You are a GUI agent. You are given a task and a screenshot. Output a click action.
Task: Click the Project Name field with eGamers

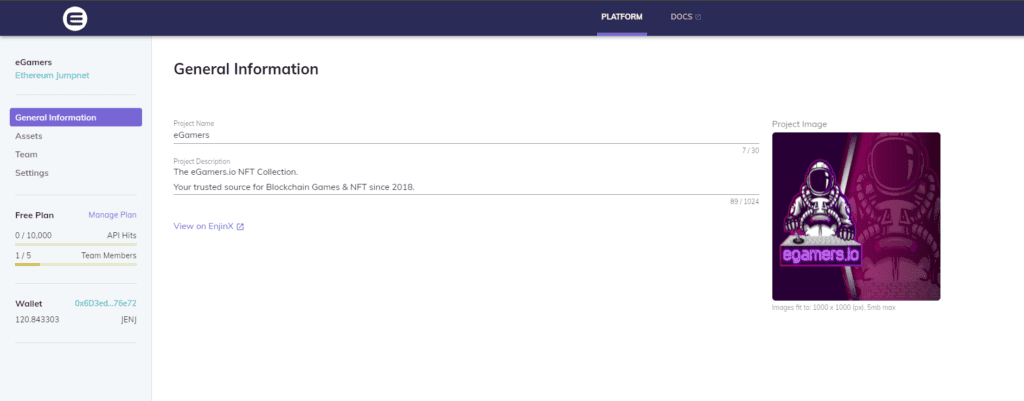click(x=466, y=135)
